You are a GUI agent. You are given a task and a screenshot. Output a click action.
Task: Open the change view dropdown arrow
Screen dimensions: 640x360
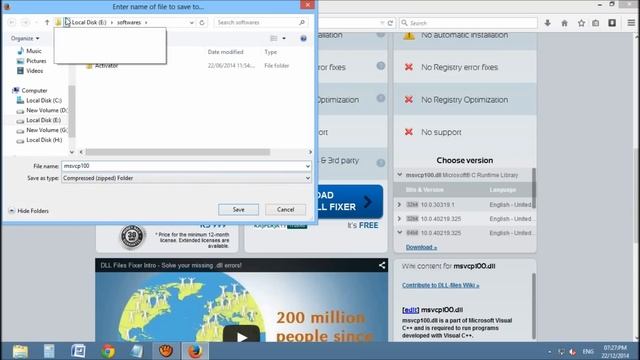point(284,38)
